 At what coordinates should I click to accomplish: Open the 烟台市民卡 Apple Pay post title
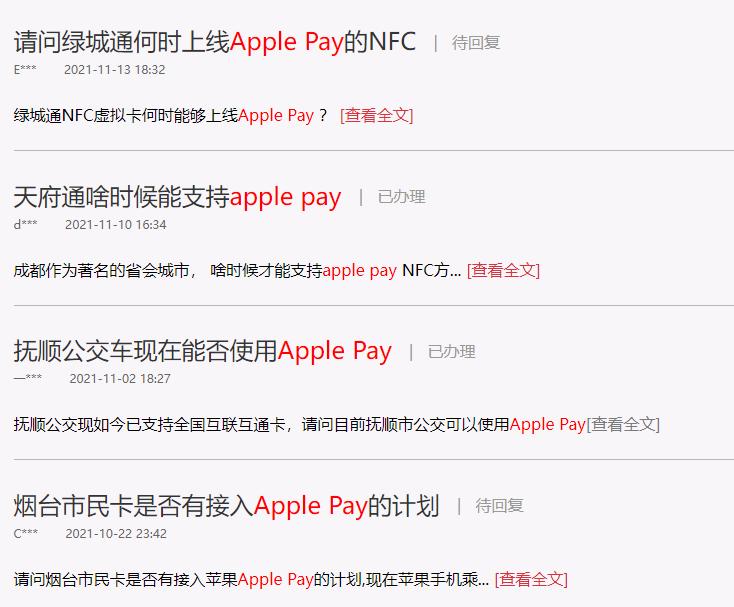[x=227, y=506]
